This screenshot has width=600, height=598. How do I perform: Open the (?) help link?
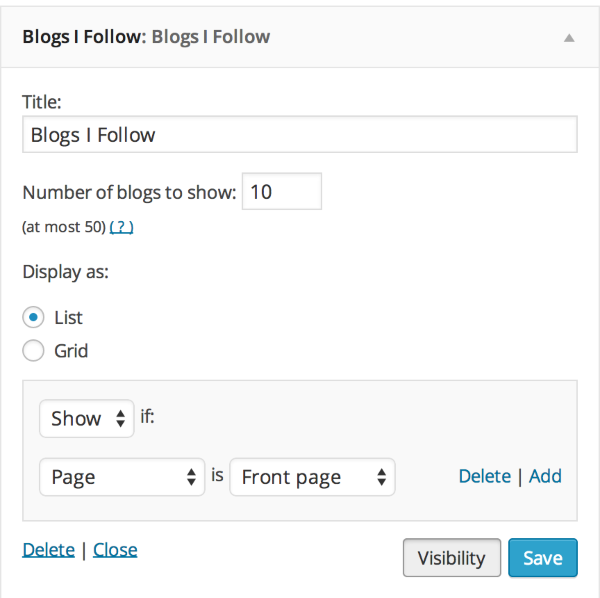pos(121,227)
